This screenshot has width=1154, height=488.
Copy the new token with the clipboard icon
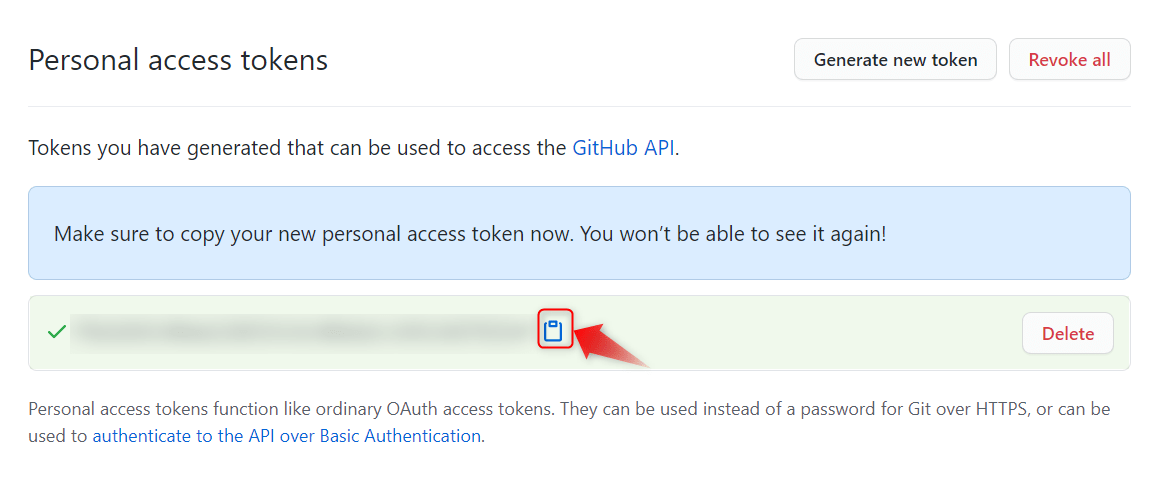(x=553, y=332)
